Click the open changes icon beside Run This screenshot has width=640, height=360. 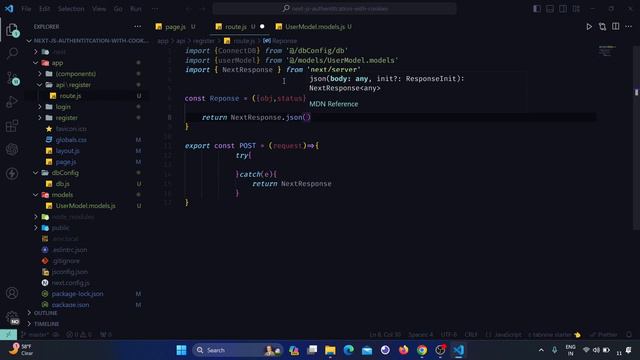[602, 27]
